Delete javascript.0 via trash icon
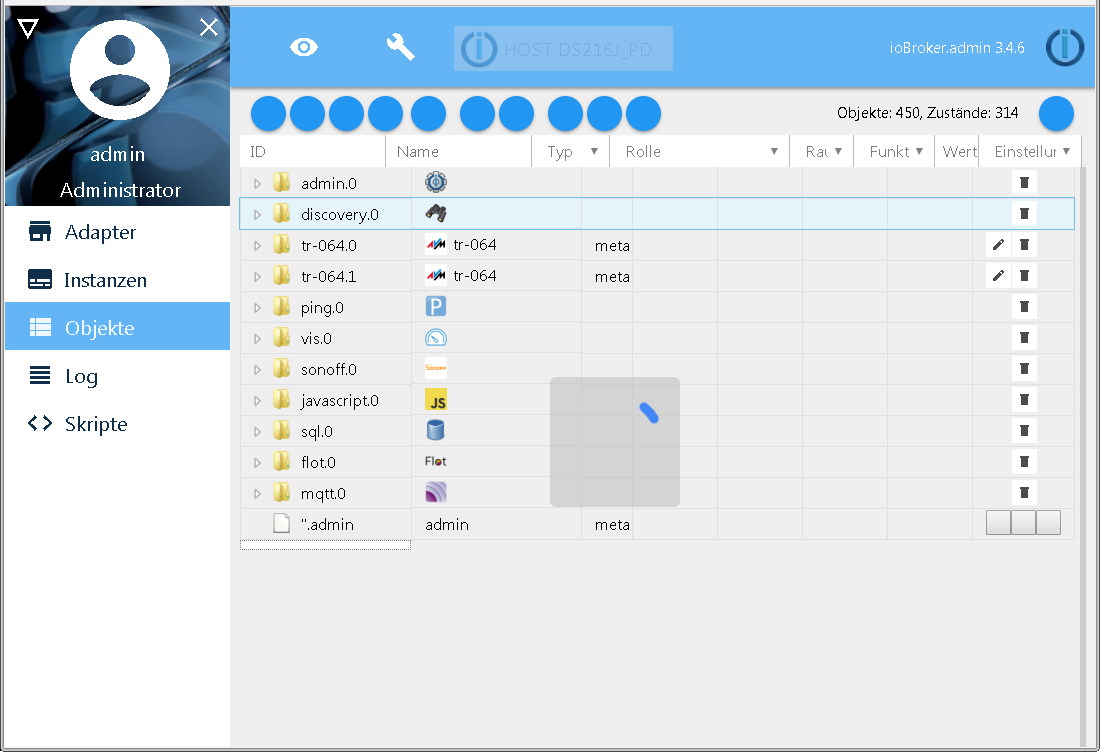The image size is (1100, 752). 1024,399
